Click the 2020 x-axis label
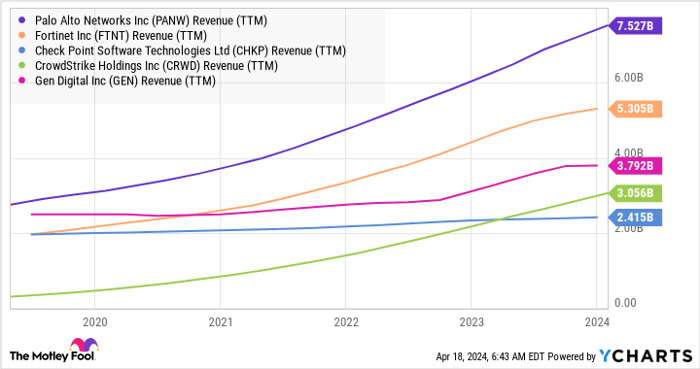Image resolution: width=700 pixels, height=369 pixels. (x=95, y=322)
